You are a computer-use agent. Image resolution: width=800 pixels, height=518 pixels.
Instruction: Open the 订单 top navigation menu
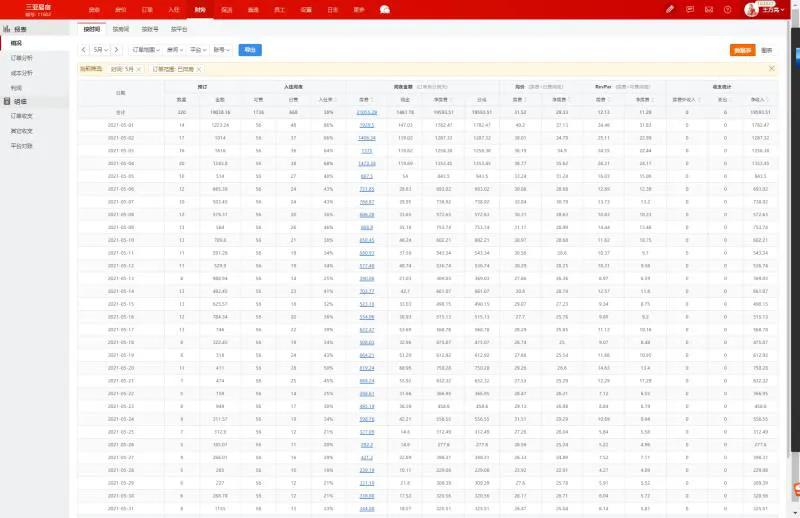click(147, 10)
